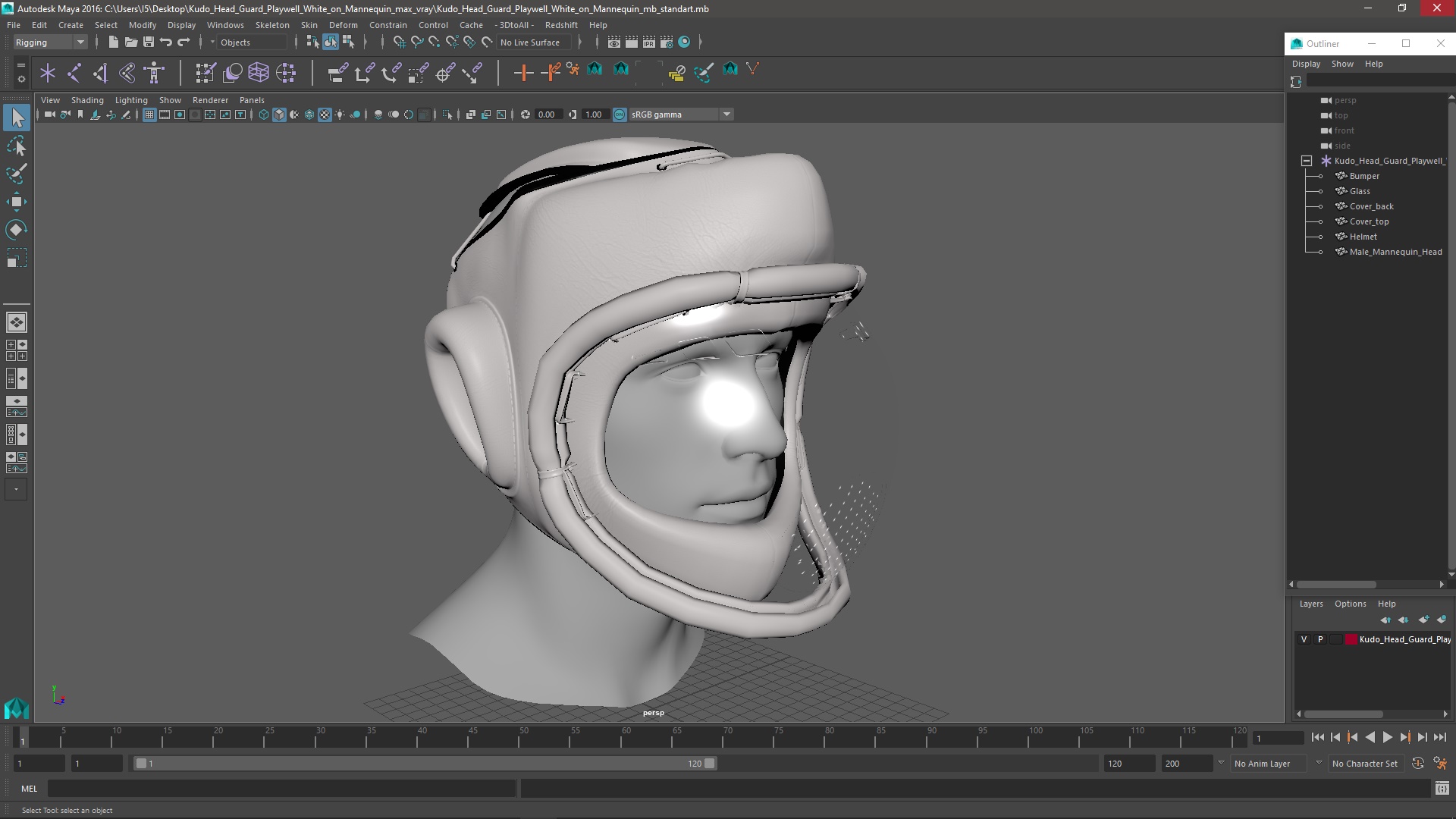Open Layers menu in layer editor
Screen dimensions: 1456x819
point(1310,604)
